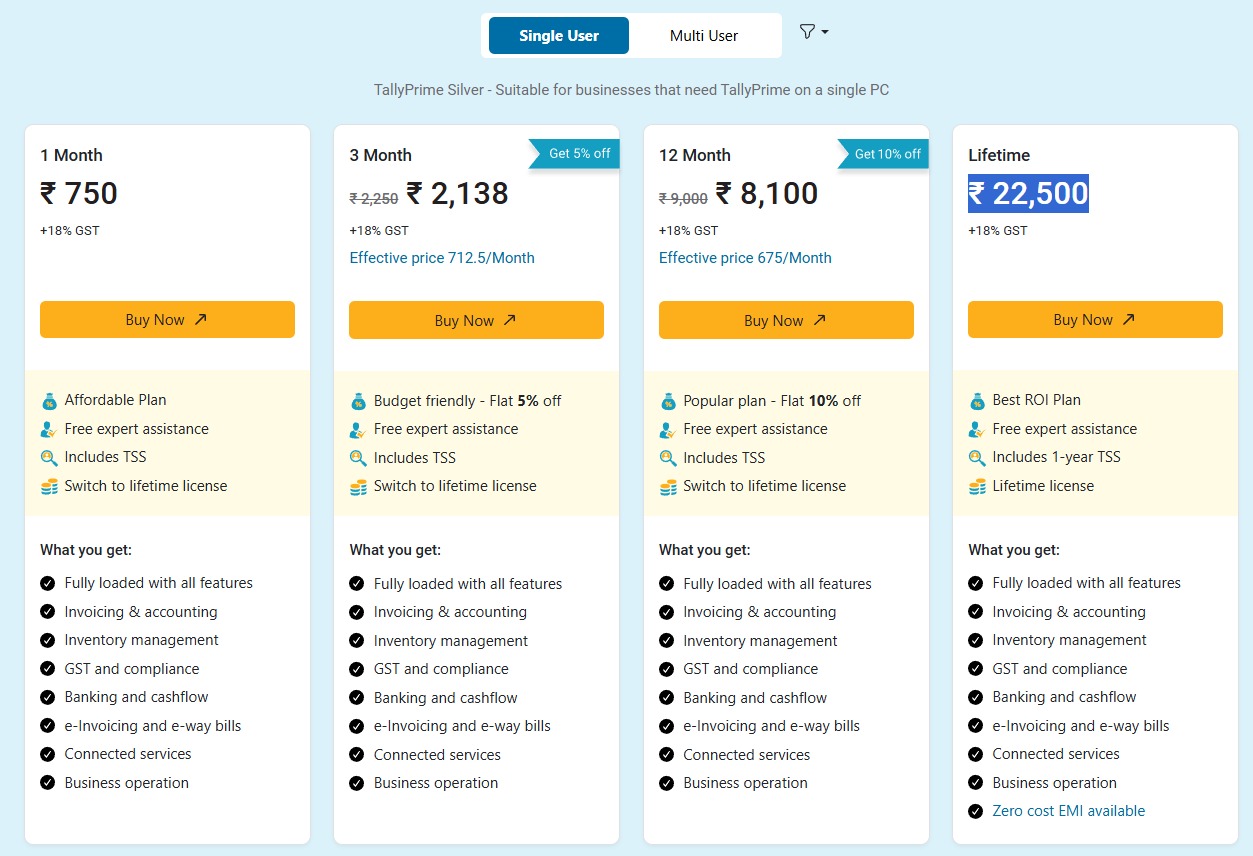Click Buy Now for 3 Month plan
Viewport: 1253px width, 856px height.
476,321
